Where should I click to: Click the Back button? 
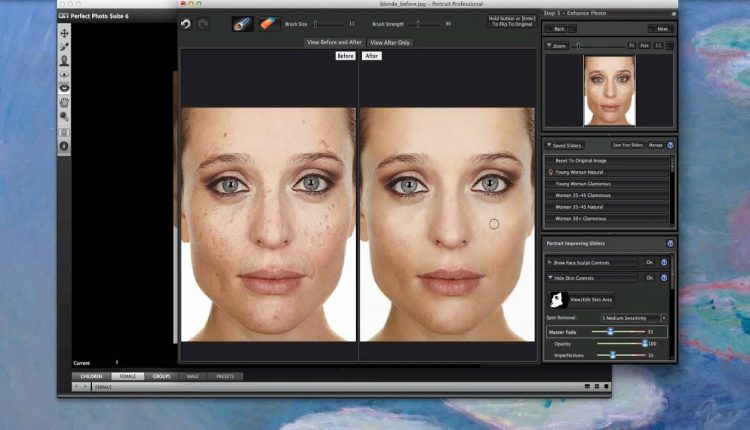(558, 29)
